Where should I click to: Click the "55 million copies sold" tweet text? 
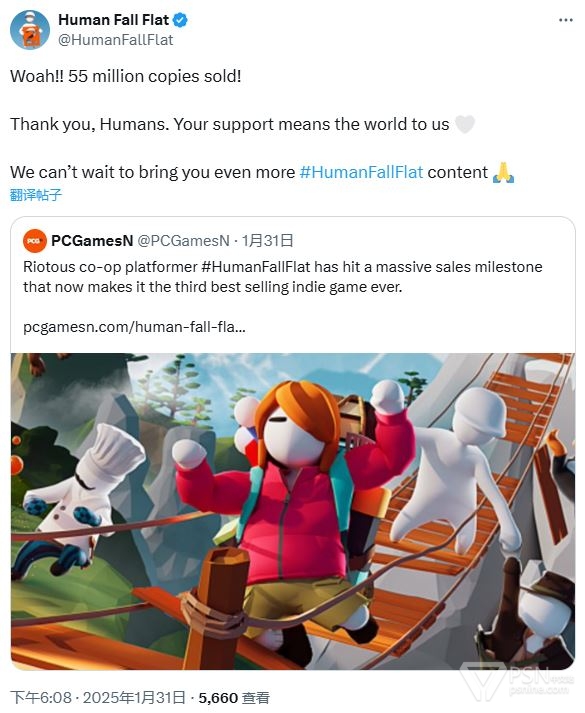tap(125, 76)
